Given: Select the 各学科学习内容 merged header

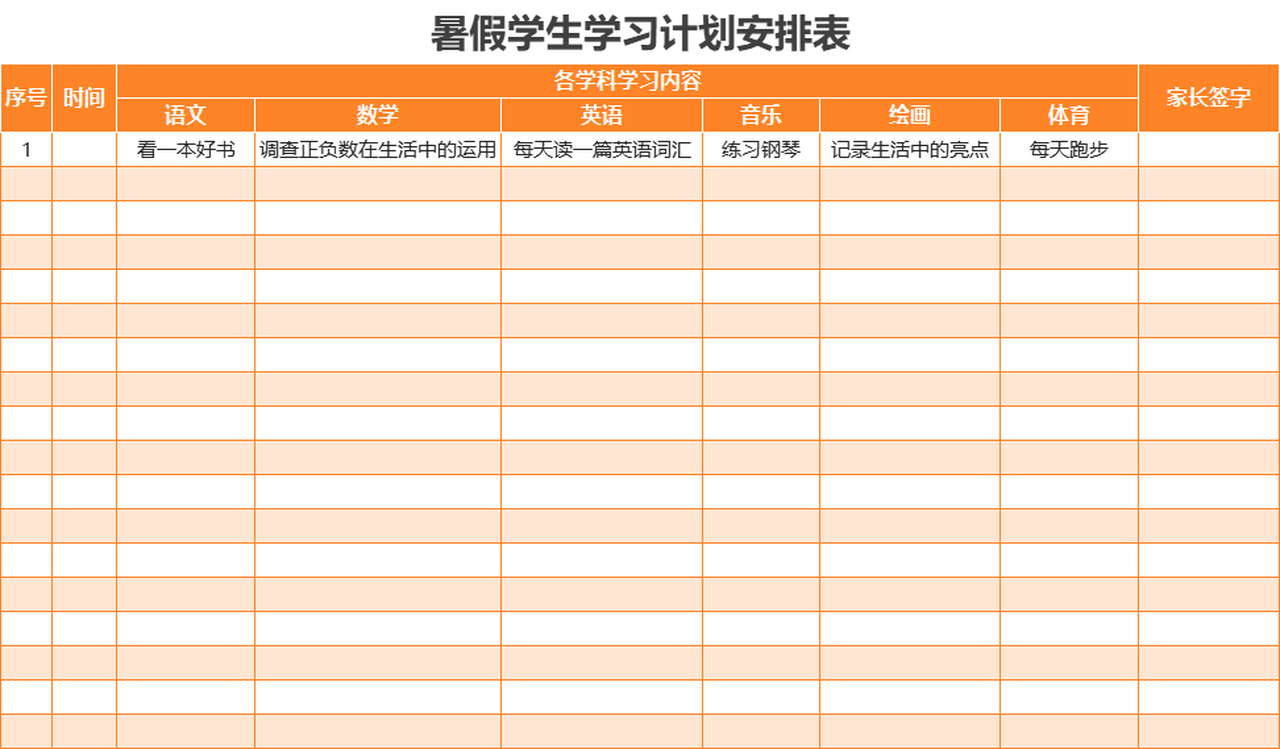Looking at the screenshot, I should [627, 81].
